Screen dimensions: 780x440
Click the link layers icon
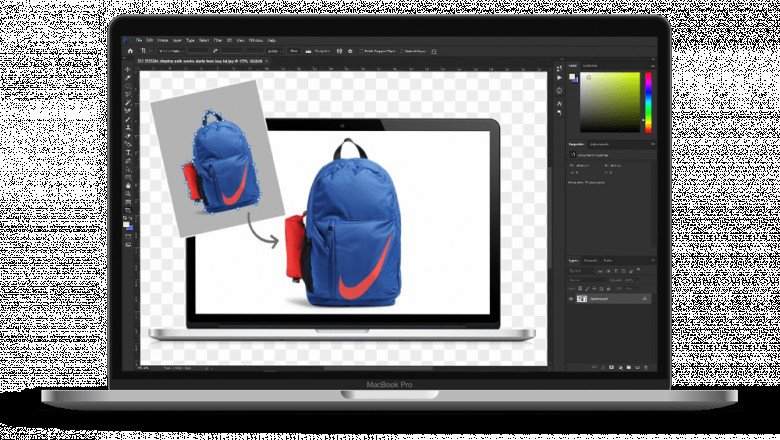(594, 367)
